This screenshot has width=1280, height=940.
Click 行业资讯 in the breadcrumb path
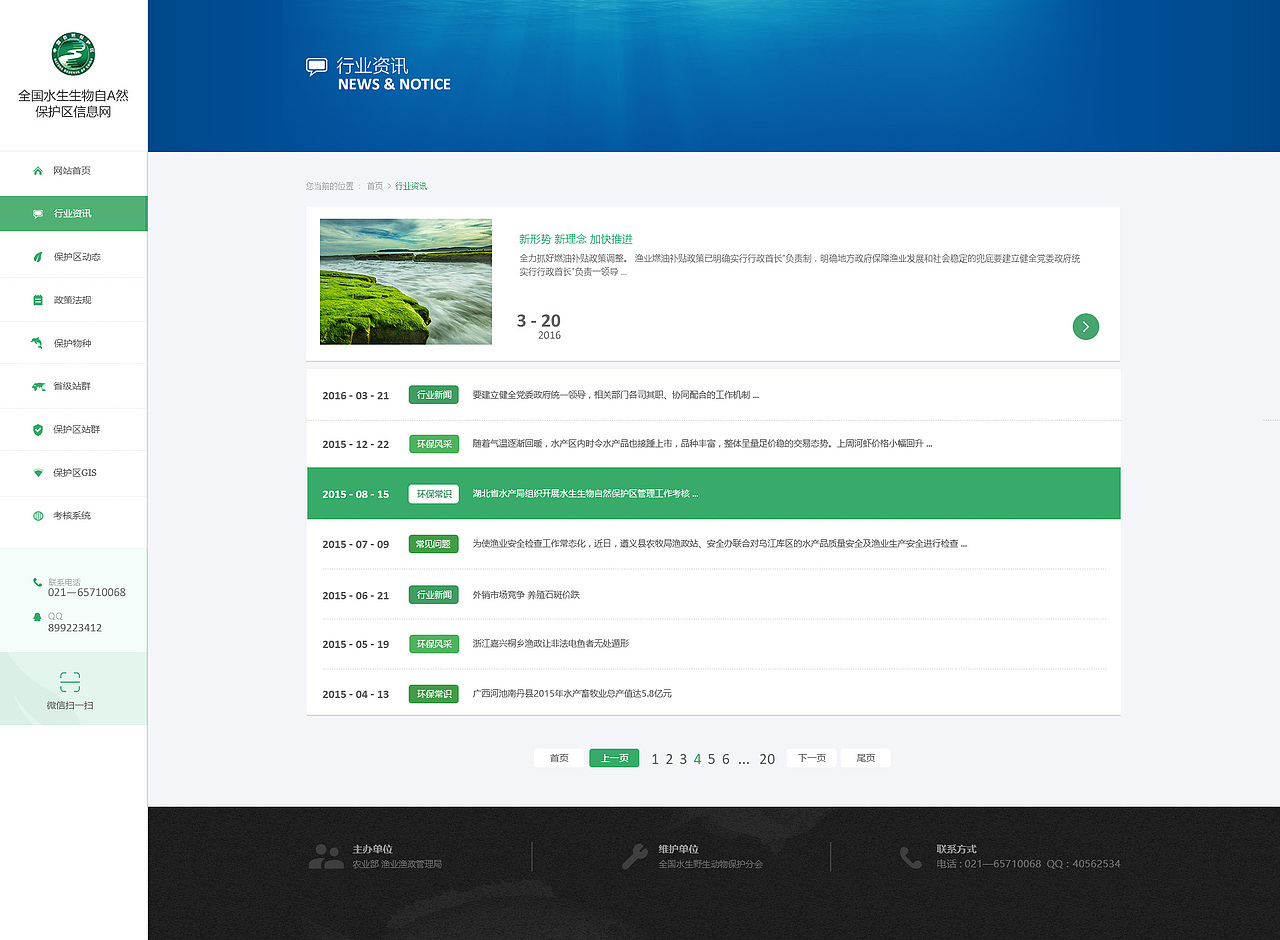point(411,187)
